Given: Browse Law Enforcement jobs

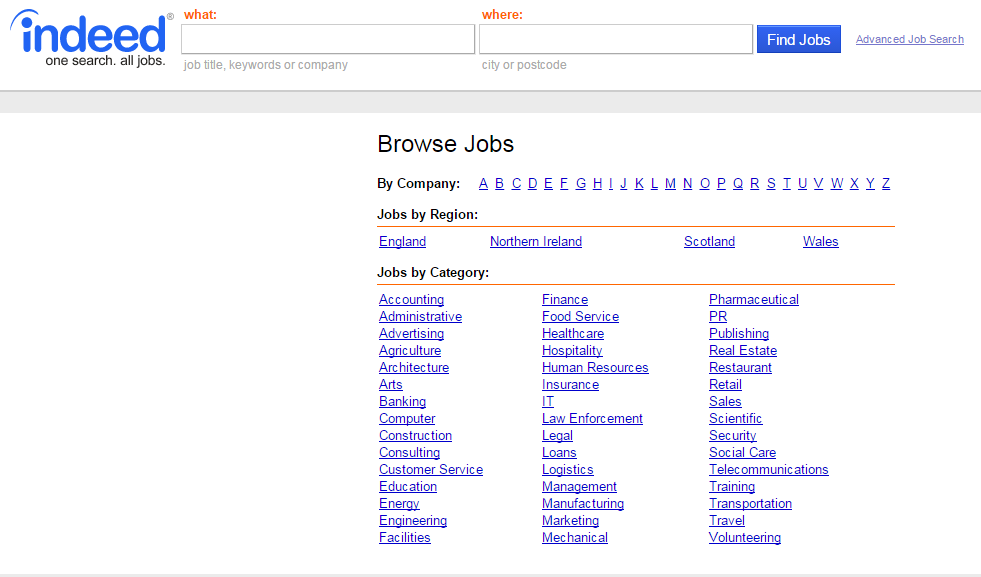Looking at the screenshot, I should click(x=592, y=418).
